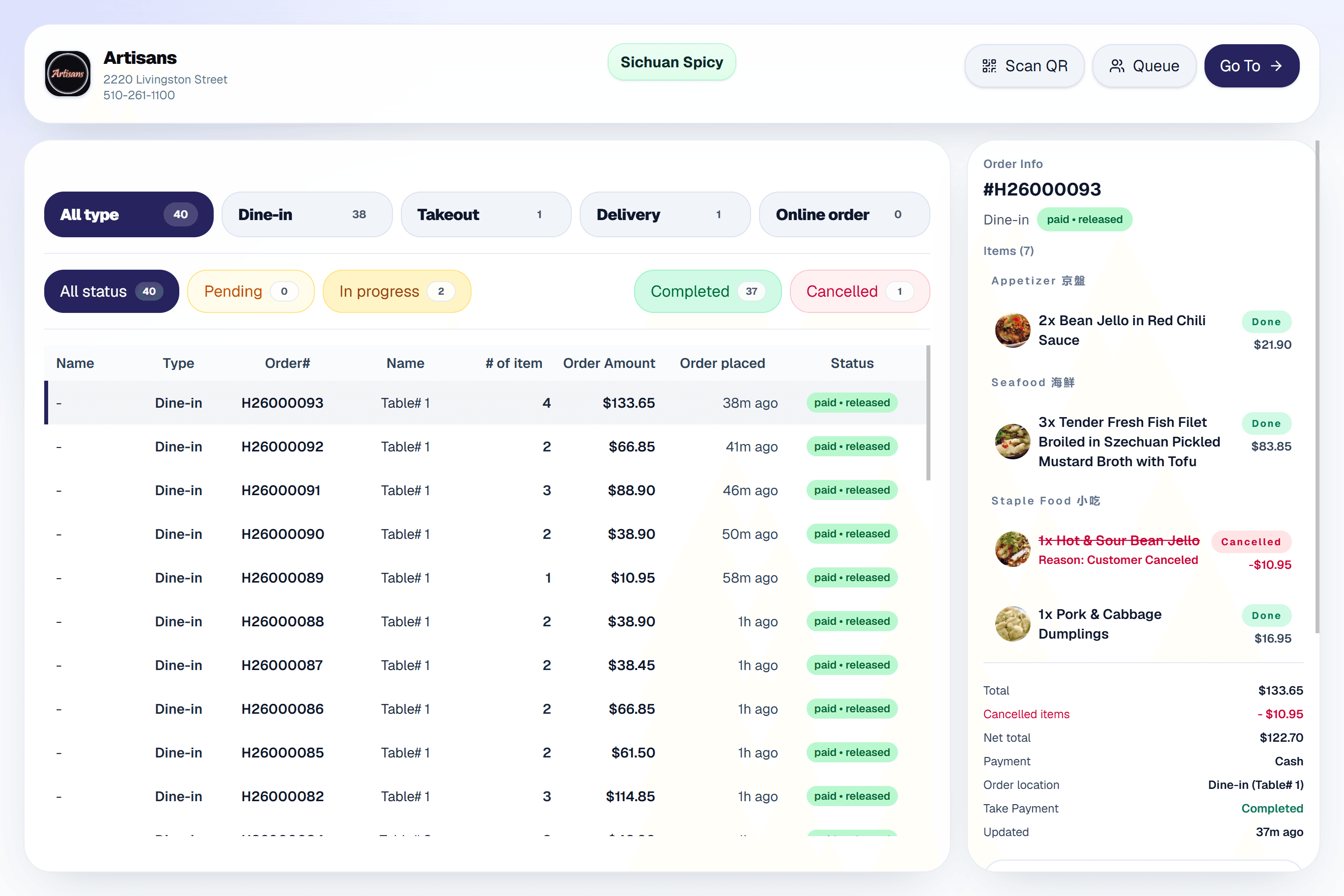Click the restaurant phone number 510-261-1100

(139, 95)
